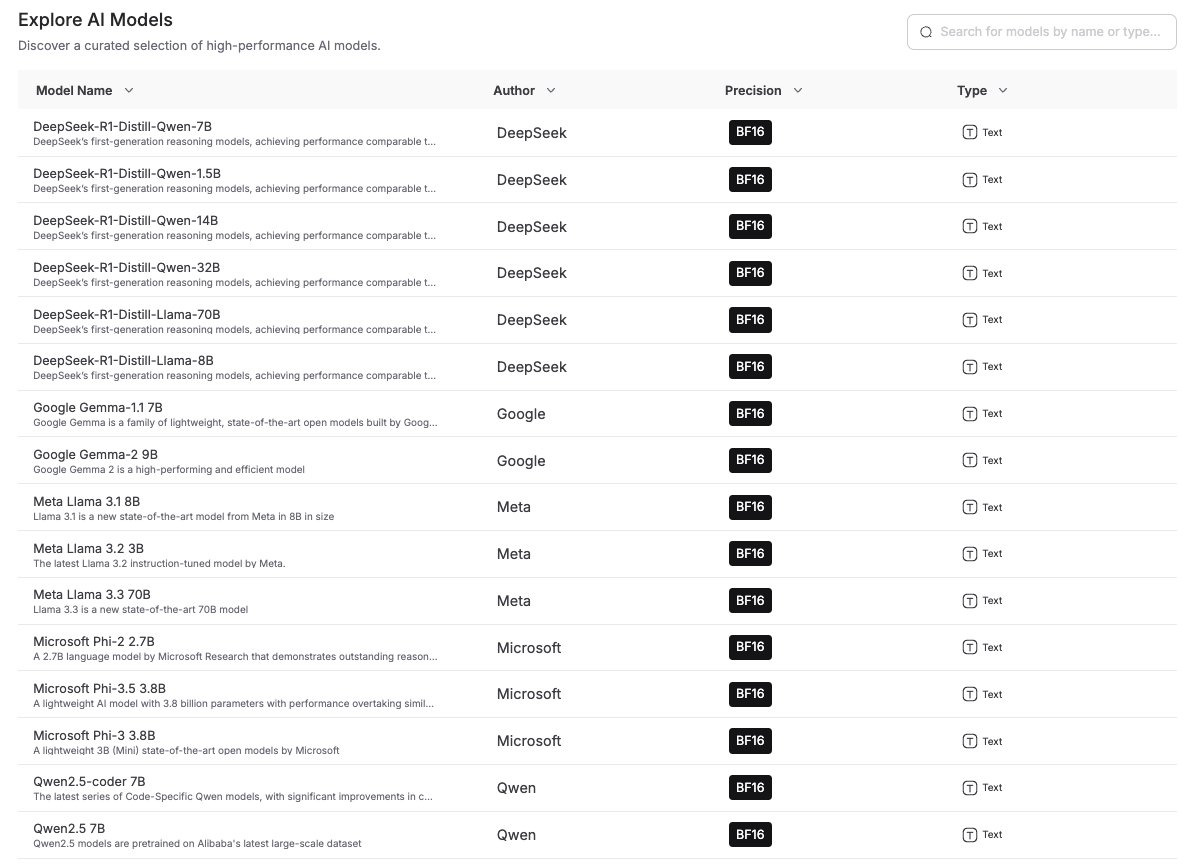Open the Meta Llama 3.1 8B model
Viewport: 1186px width, 867px height.
point(86,501)
